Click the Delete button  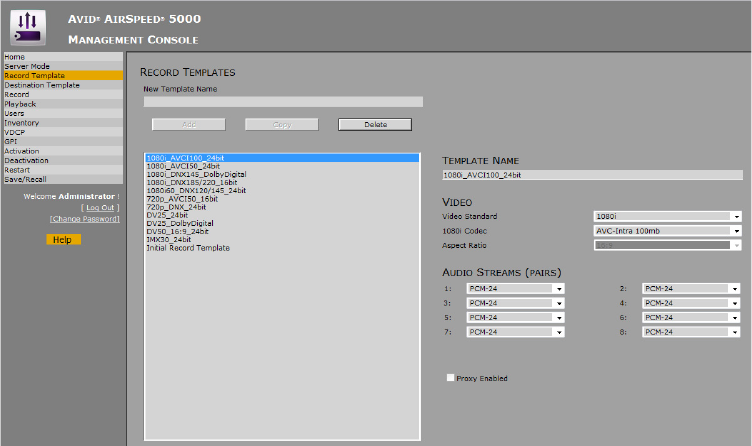pyautogui.click(x=375, y=125)
